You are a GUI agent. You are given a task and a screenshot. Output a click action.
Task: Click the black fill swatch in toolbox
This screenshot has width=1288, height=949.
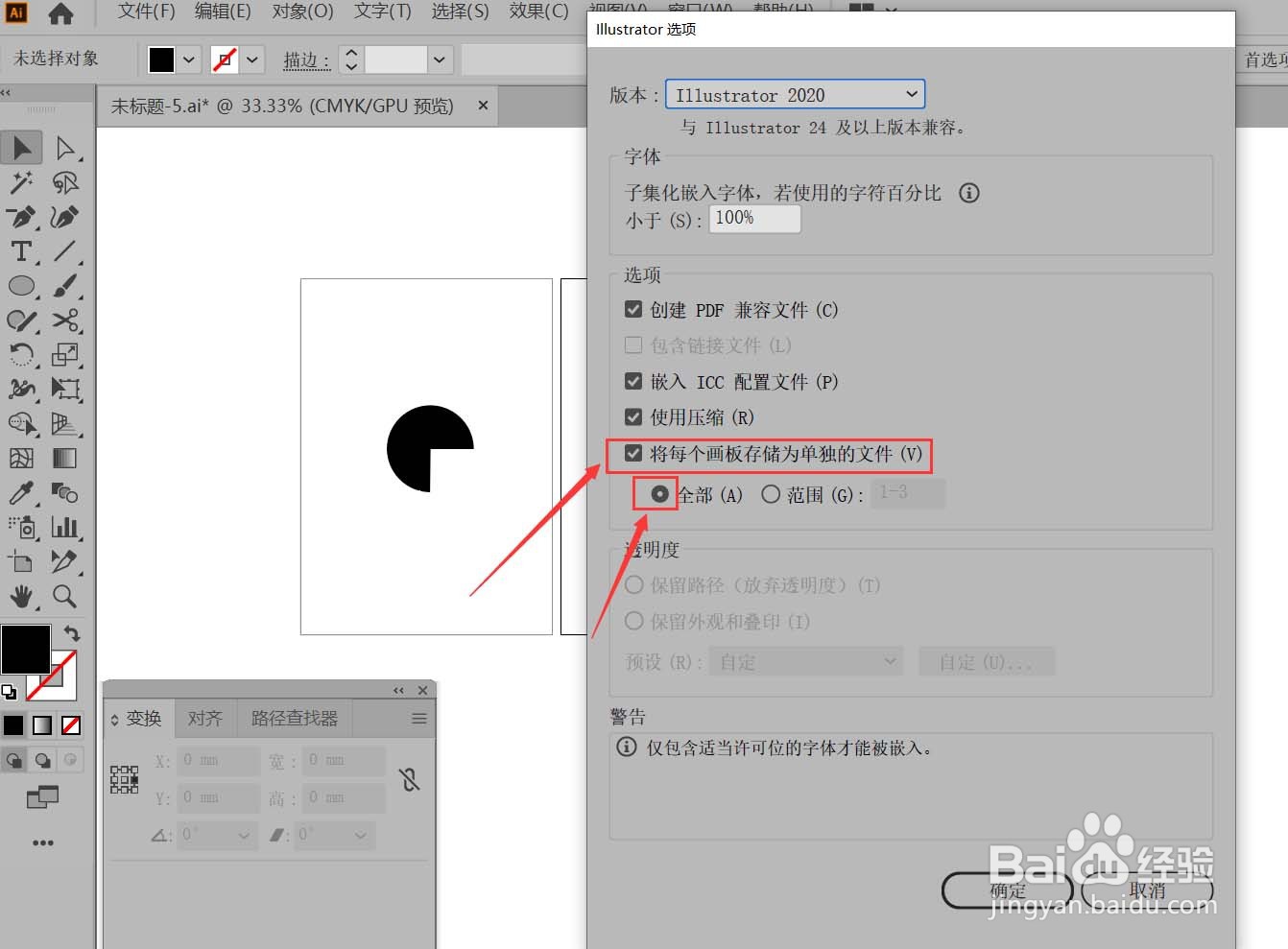tap(25, 650)
